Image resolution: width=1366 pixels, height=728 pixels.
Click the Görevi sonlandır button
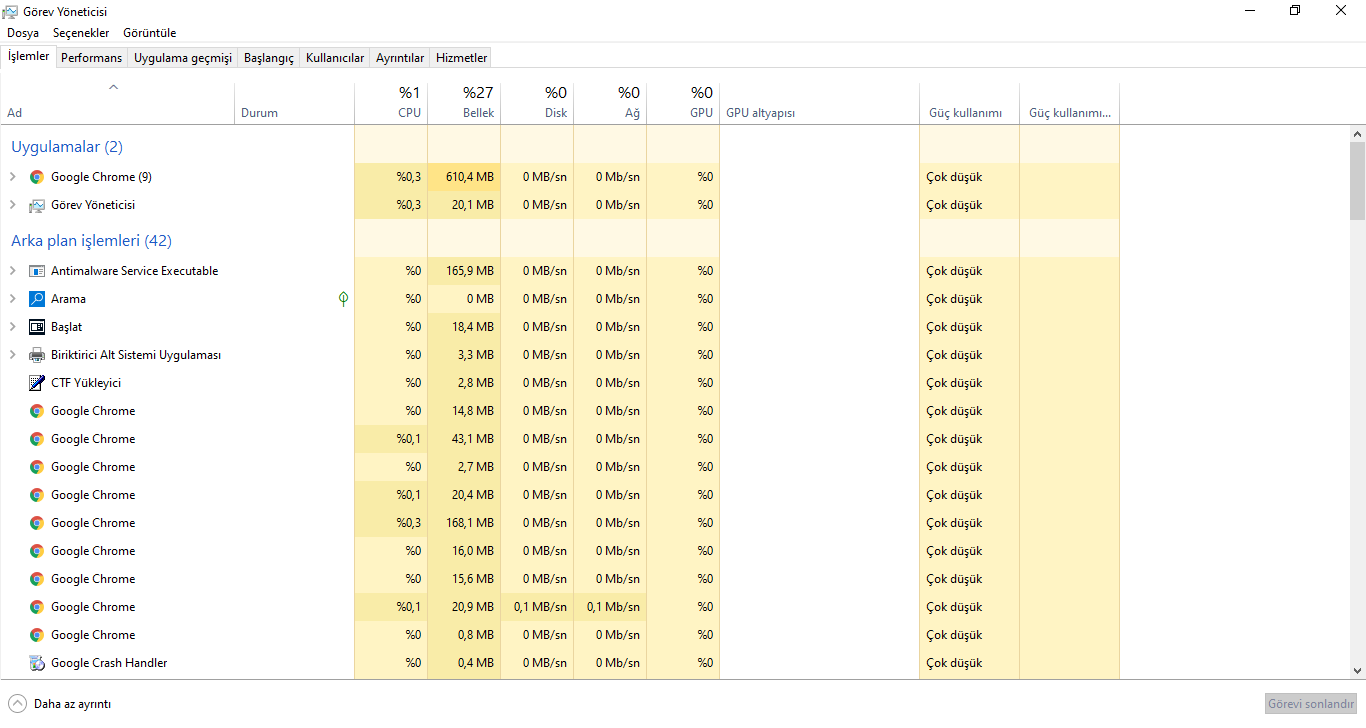tap(1311, 704)
